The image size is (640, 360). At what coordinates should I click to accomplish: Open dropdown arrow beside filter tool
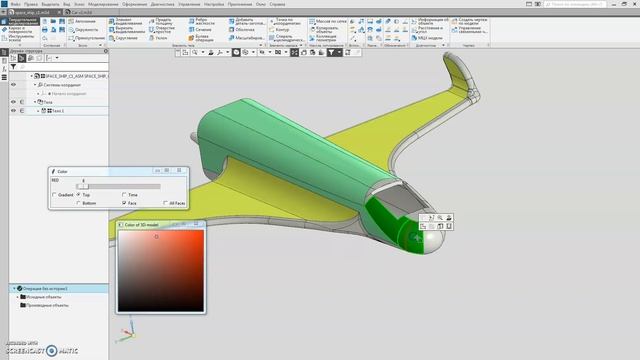[x=339, y=53]
